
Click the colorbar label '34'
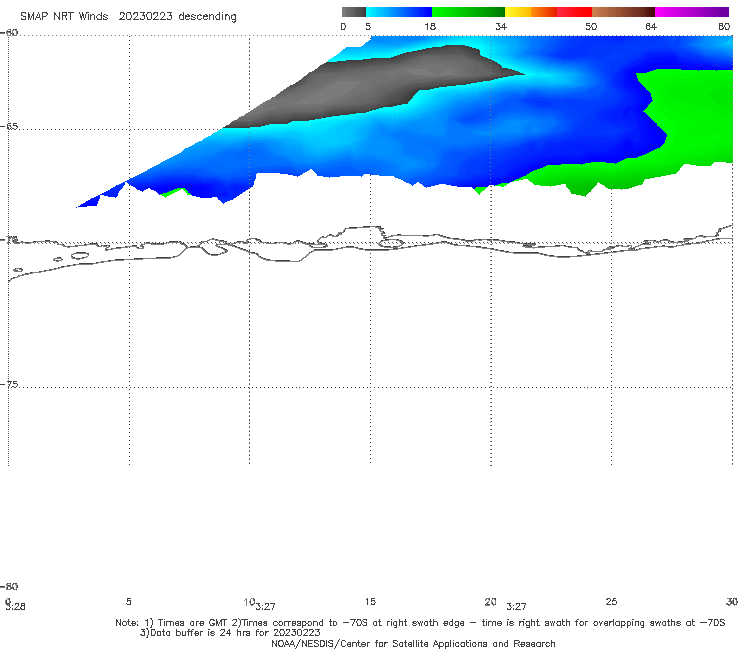click(501, 26)
